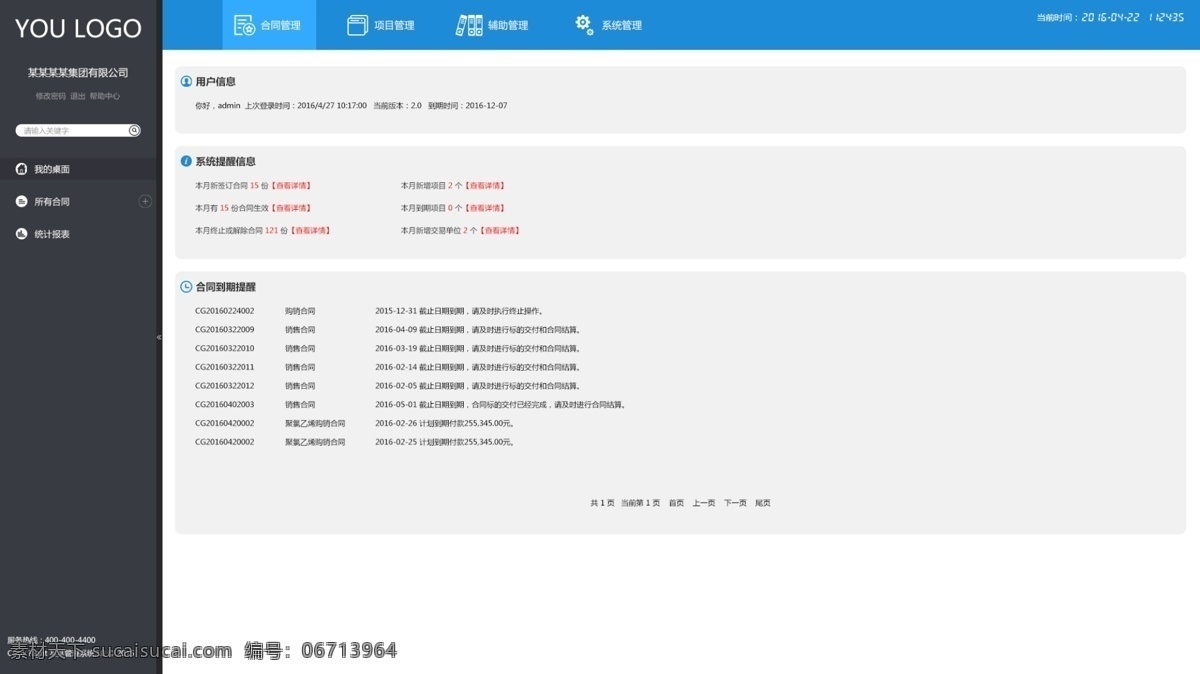View details for 本月新增交易单位 2 个

pyautogui.click(x=499, y=230)
